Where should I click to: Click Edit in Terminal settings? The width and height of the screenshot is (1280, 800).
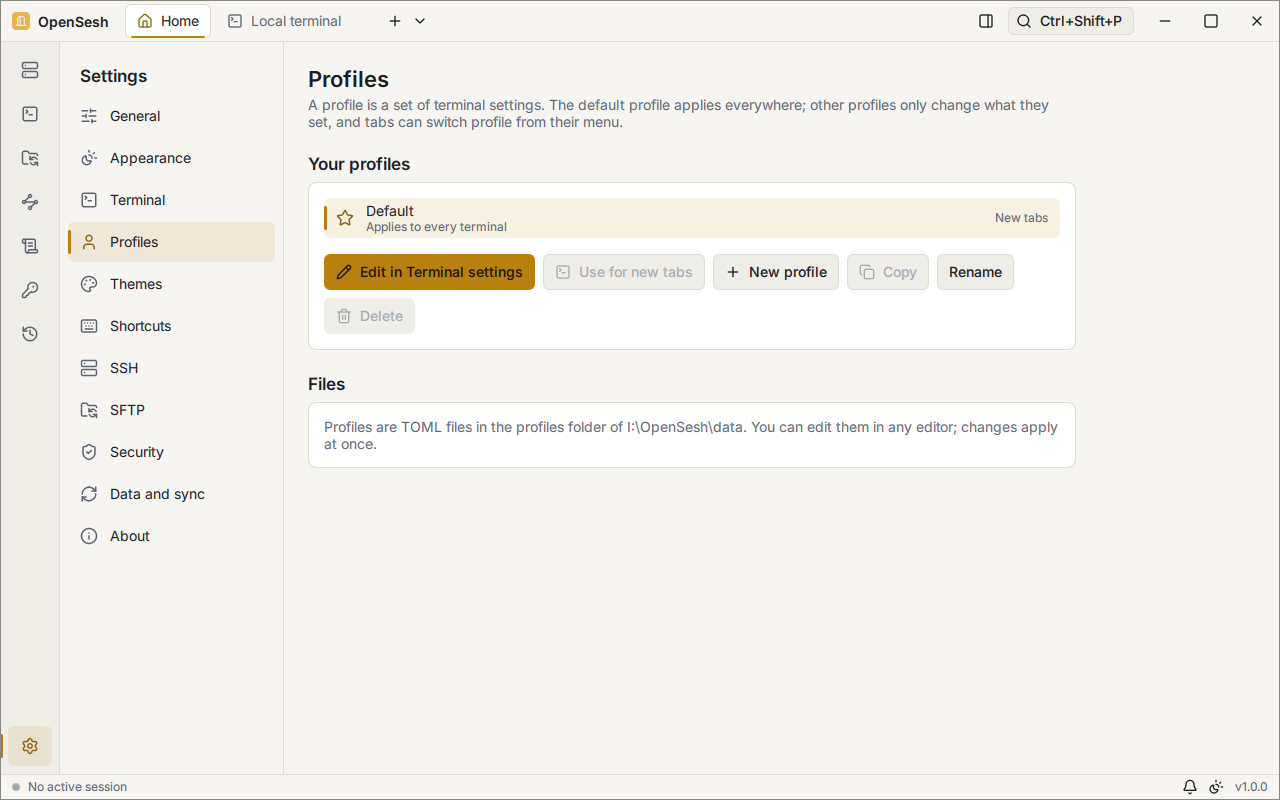coord(429,272)
